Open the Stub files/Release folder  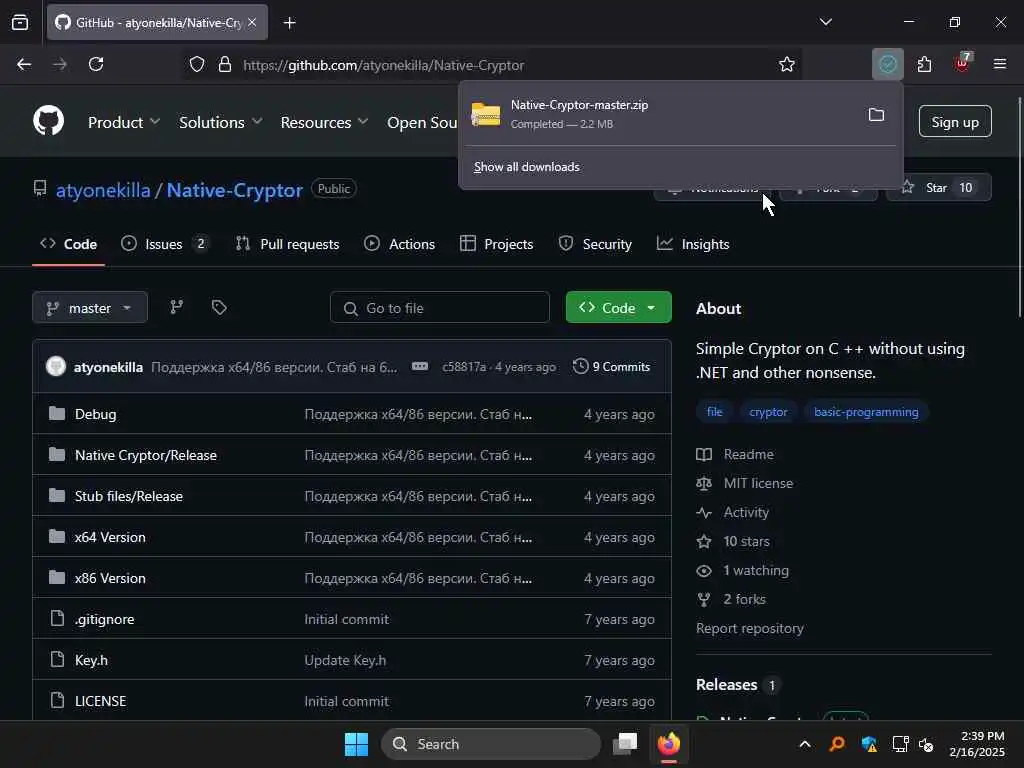(129, 496)
